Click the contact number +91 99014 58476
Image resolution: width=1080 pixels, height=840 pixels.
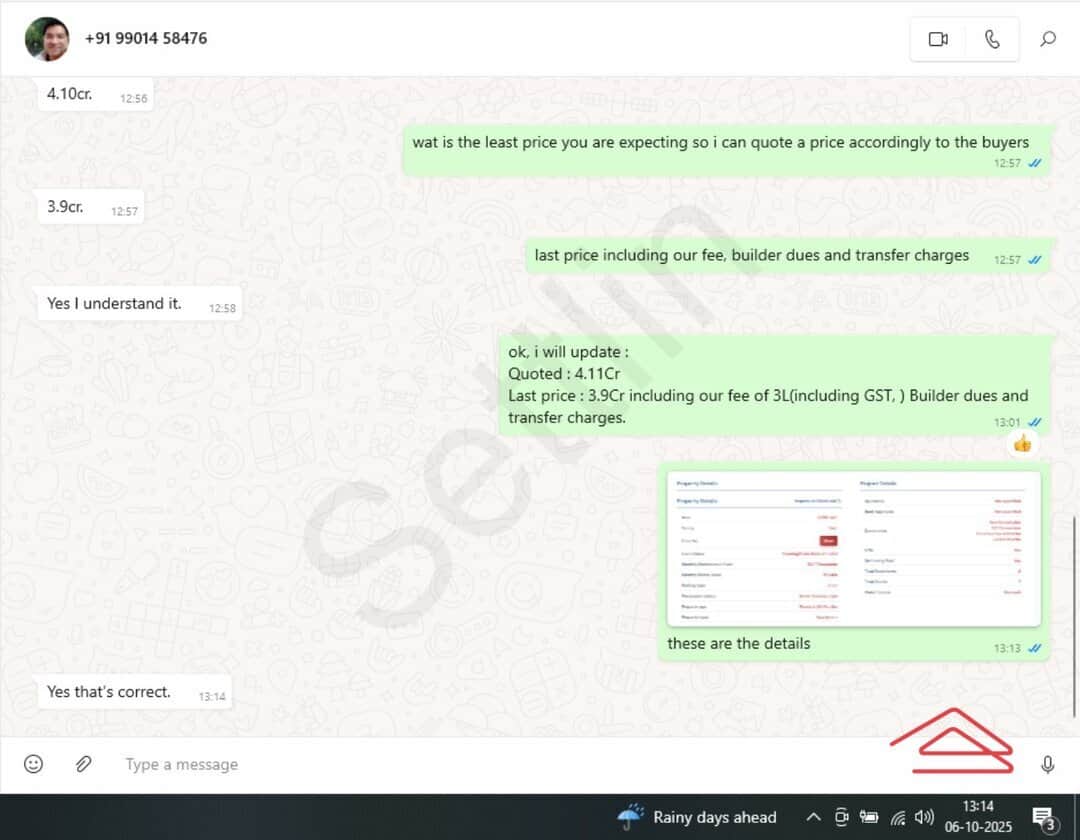(146, 38)
